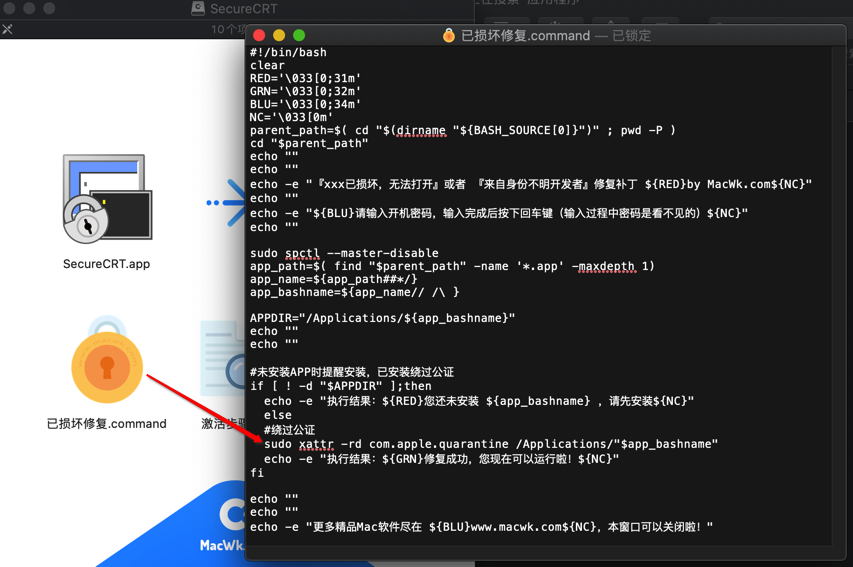Select the 已损坏修复.command lock icon
This screenshot has height=567, width=853.
pyautogui.click(x=107, y=360)
